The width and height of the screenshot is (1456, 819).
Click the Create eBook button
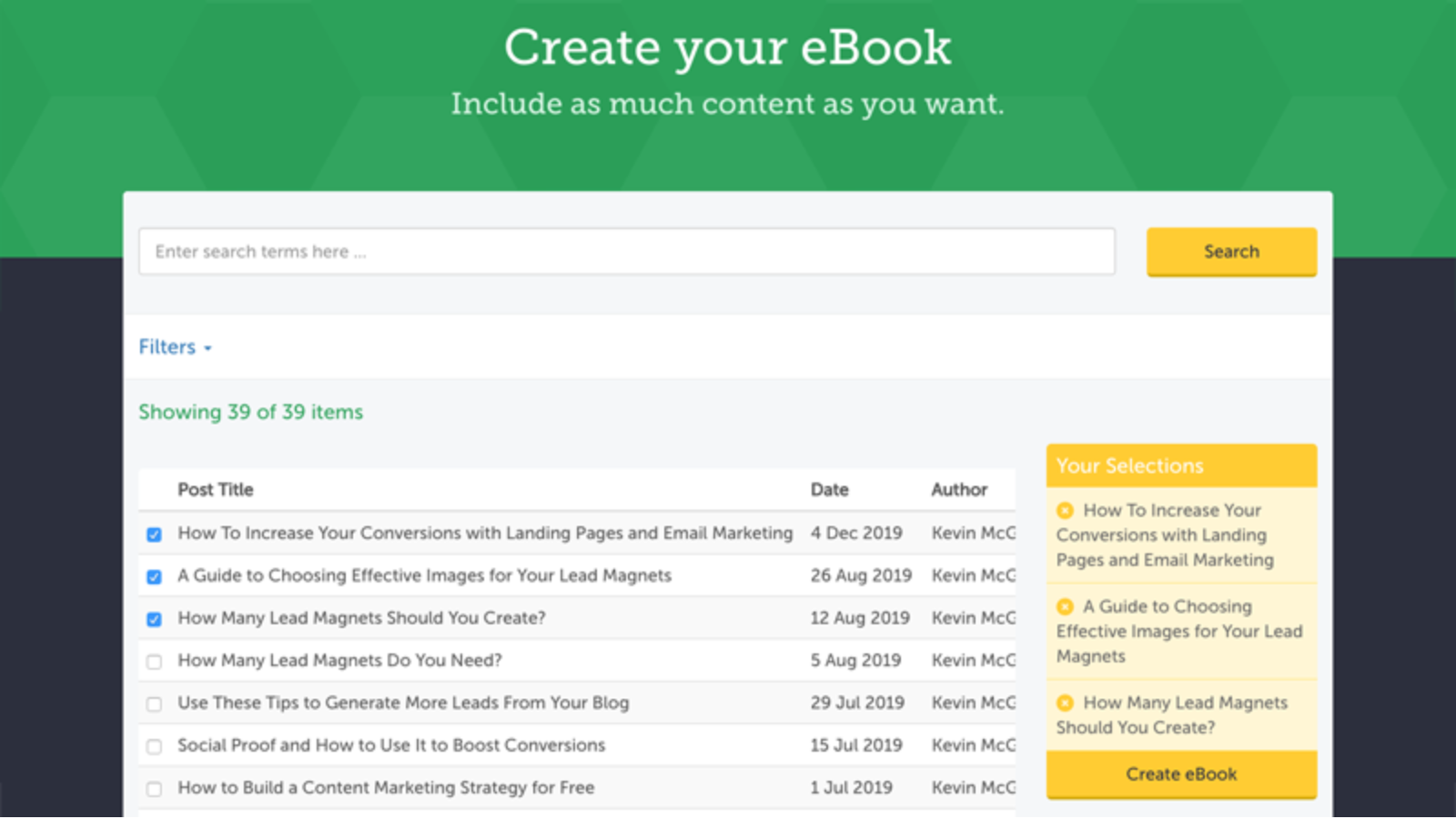1180,773
